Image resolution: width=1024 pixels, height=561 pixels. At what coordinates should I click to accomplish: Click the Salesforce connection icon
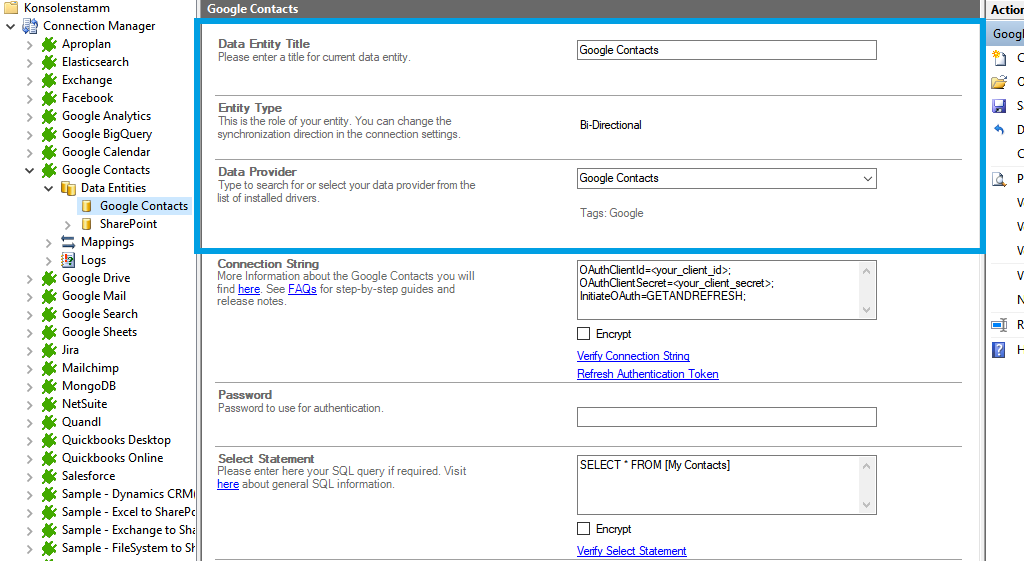click(49, 476)
